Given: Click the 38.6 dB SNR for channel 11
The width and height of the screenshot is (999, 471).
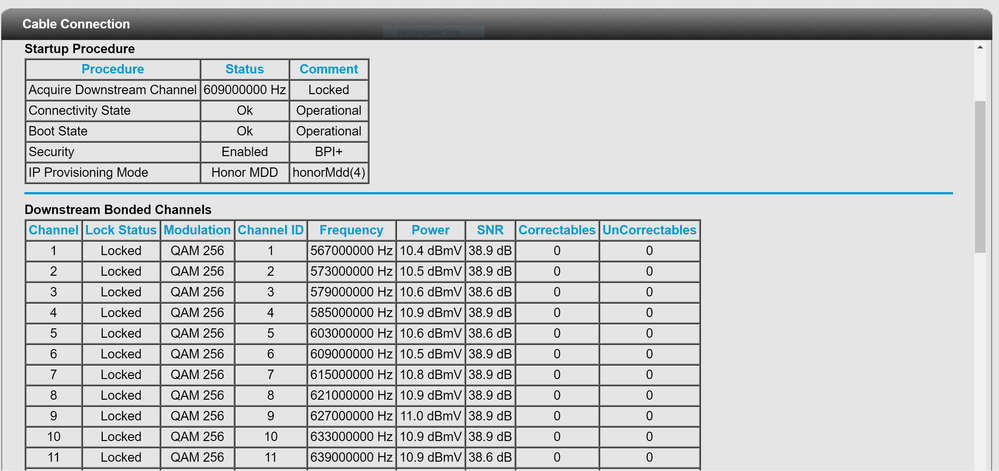Looking at the screenshot, I should click(490, 457).
